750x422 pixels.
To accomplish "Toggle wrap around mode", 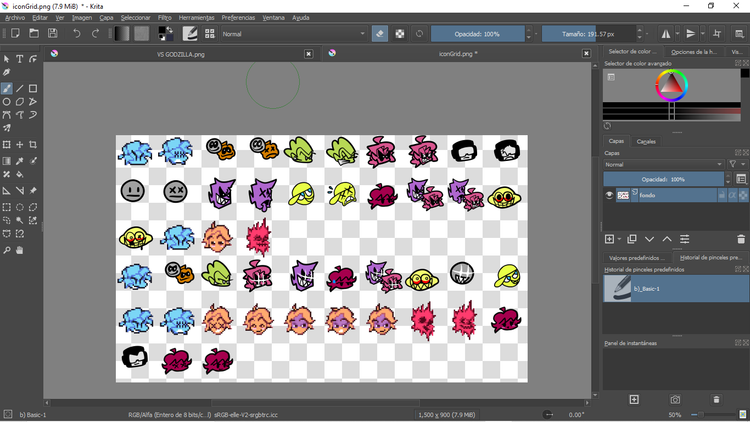I will 717,33.
